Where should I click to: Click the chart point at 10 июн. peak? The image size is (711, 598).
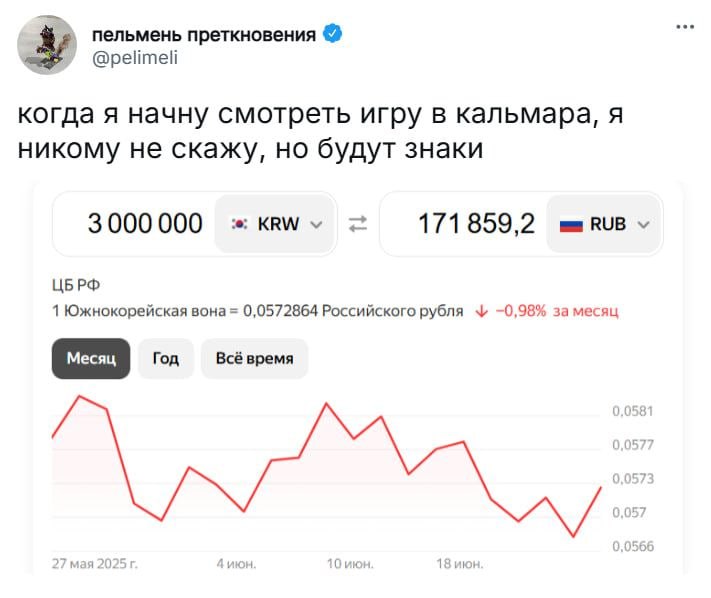326,403
